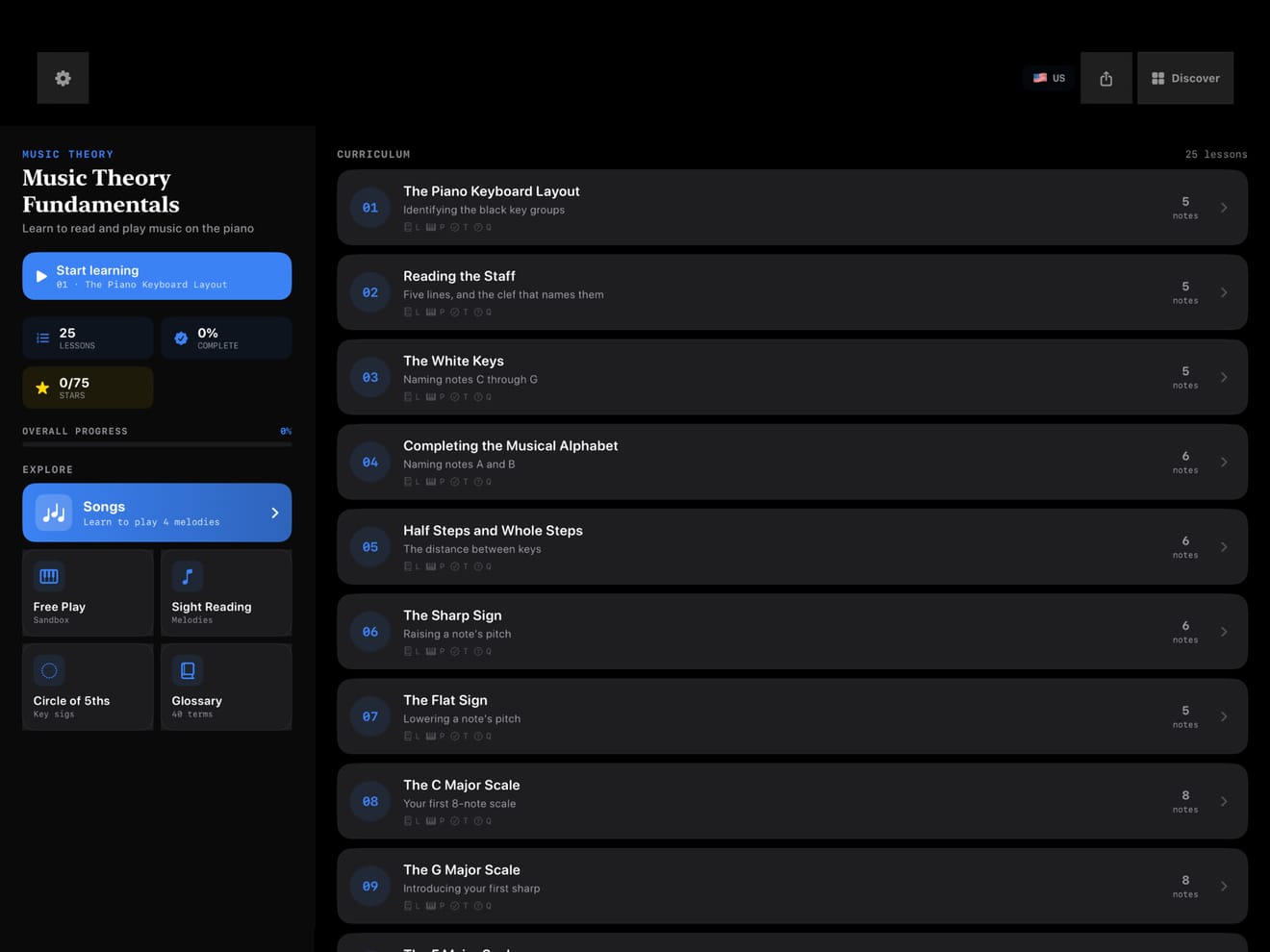Click the 25 Lessons stat card
This screenshot has width=1270, height=952.
88,338
